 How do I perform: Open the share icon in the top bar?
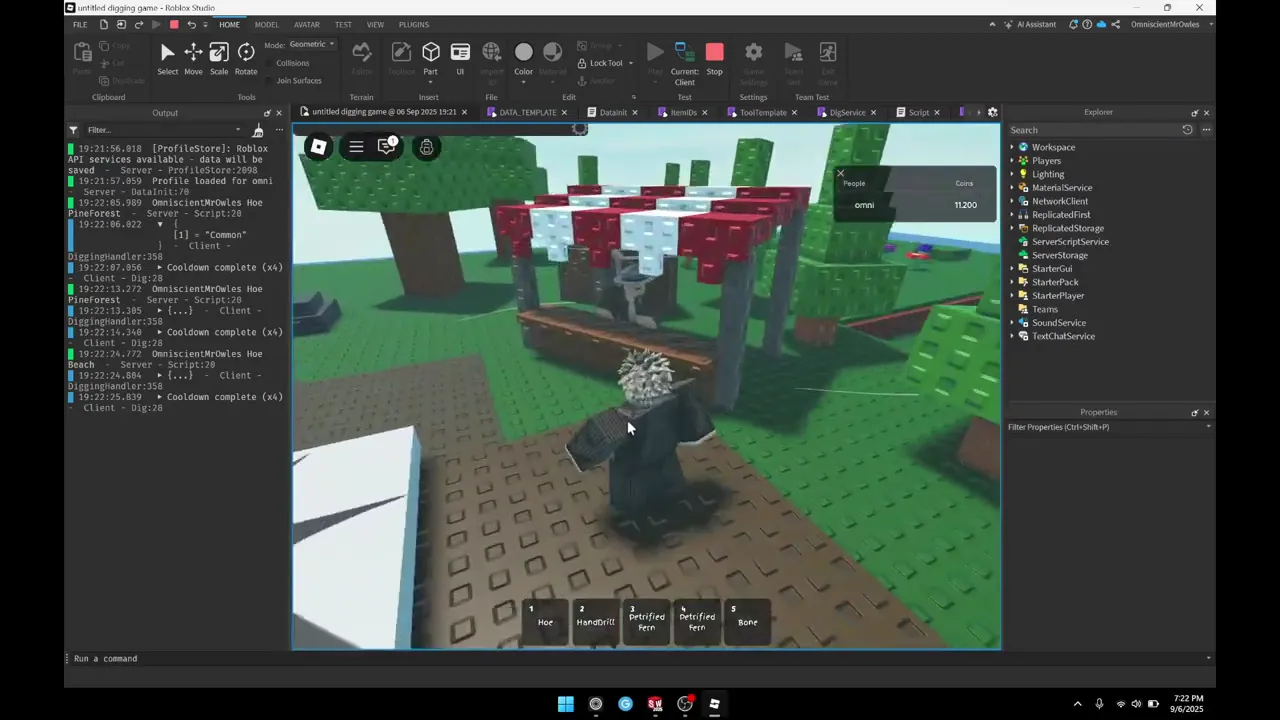pyautogui.click(x=1115, y=24)
